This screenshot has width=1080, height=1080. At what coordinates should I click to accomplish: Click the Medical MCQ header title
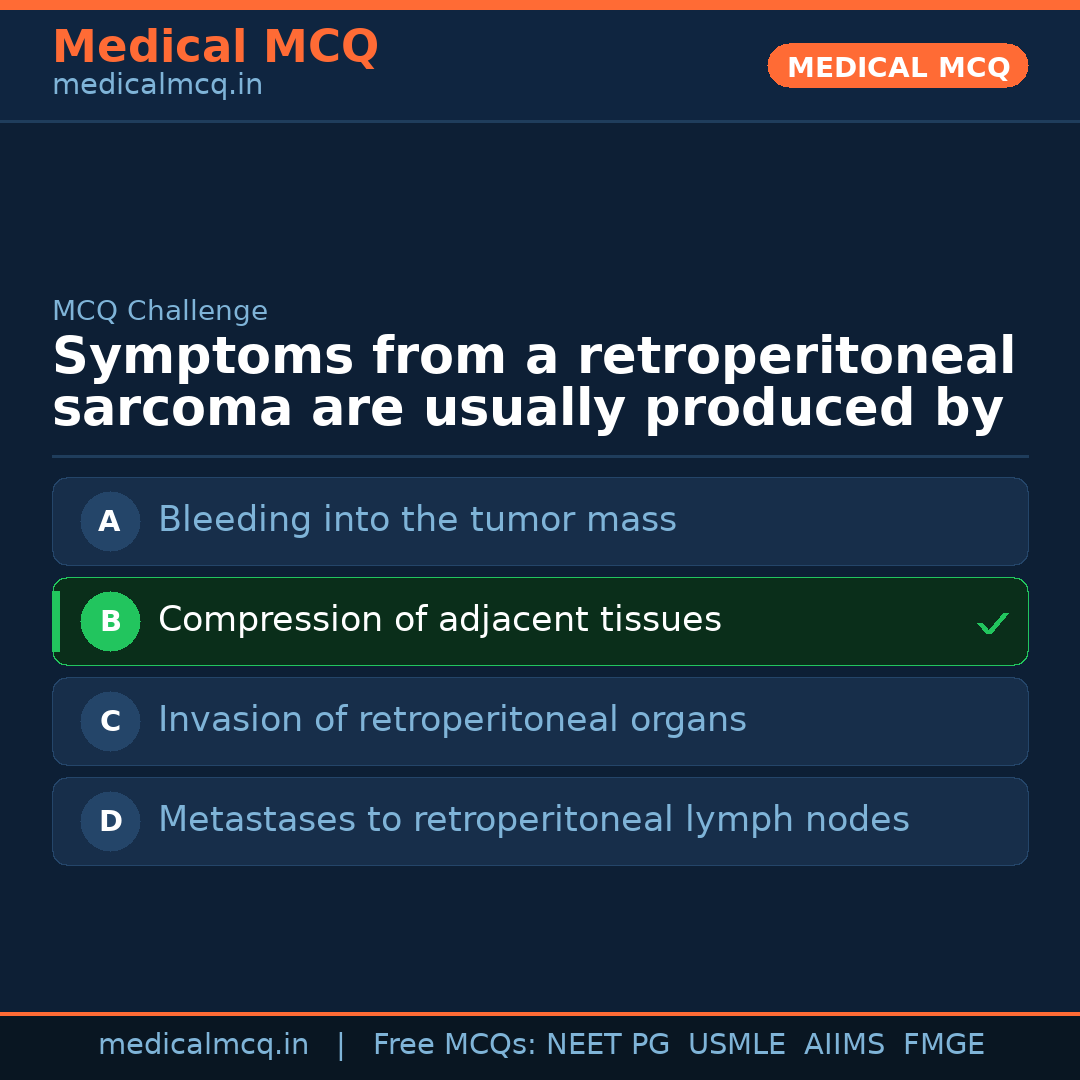coord(215,47)
